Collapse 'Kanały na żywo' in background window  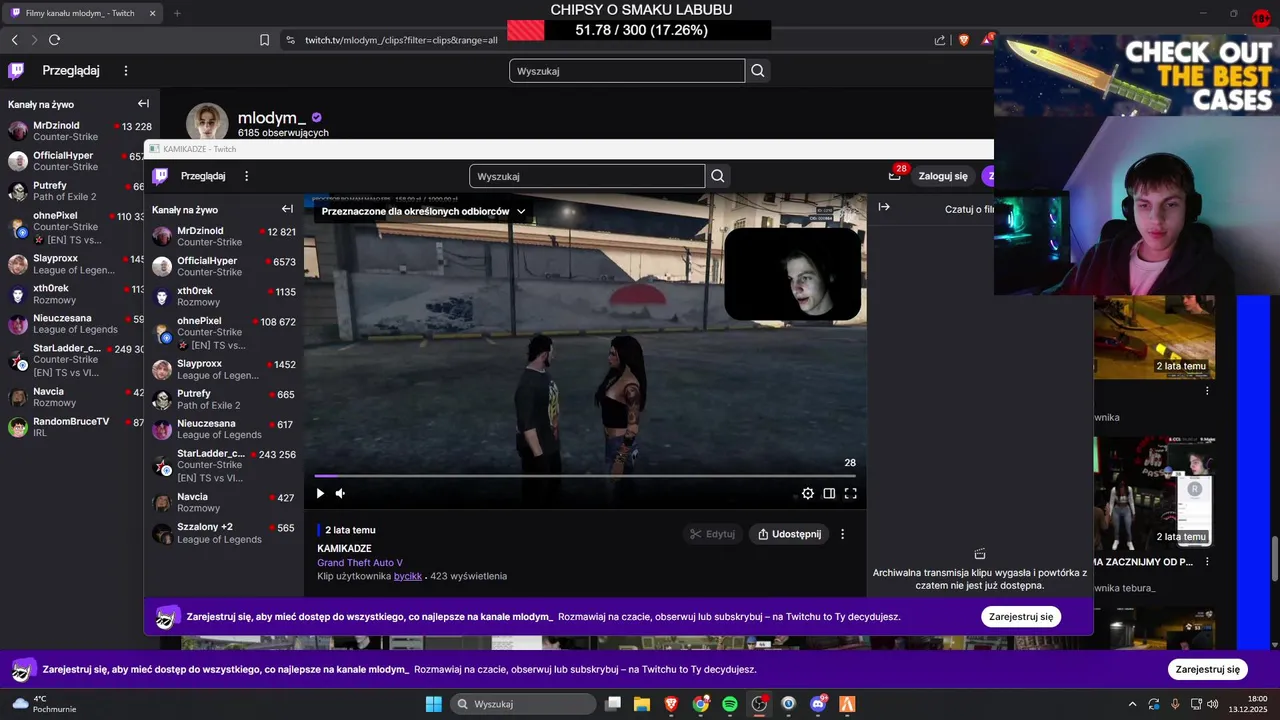point(143,104)
